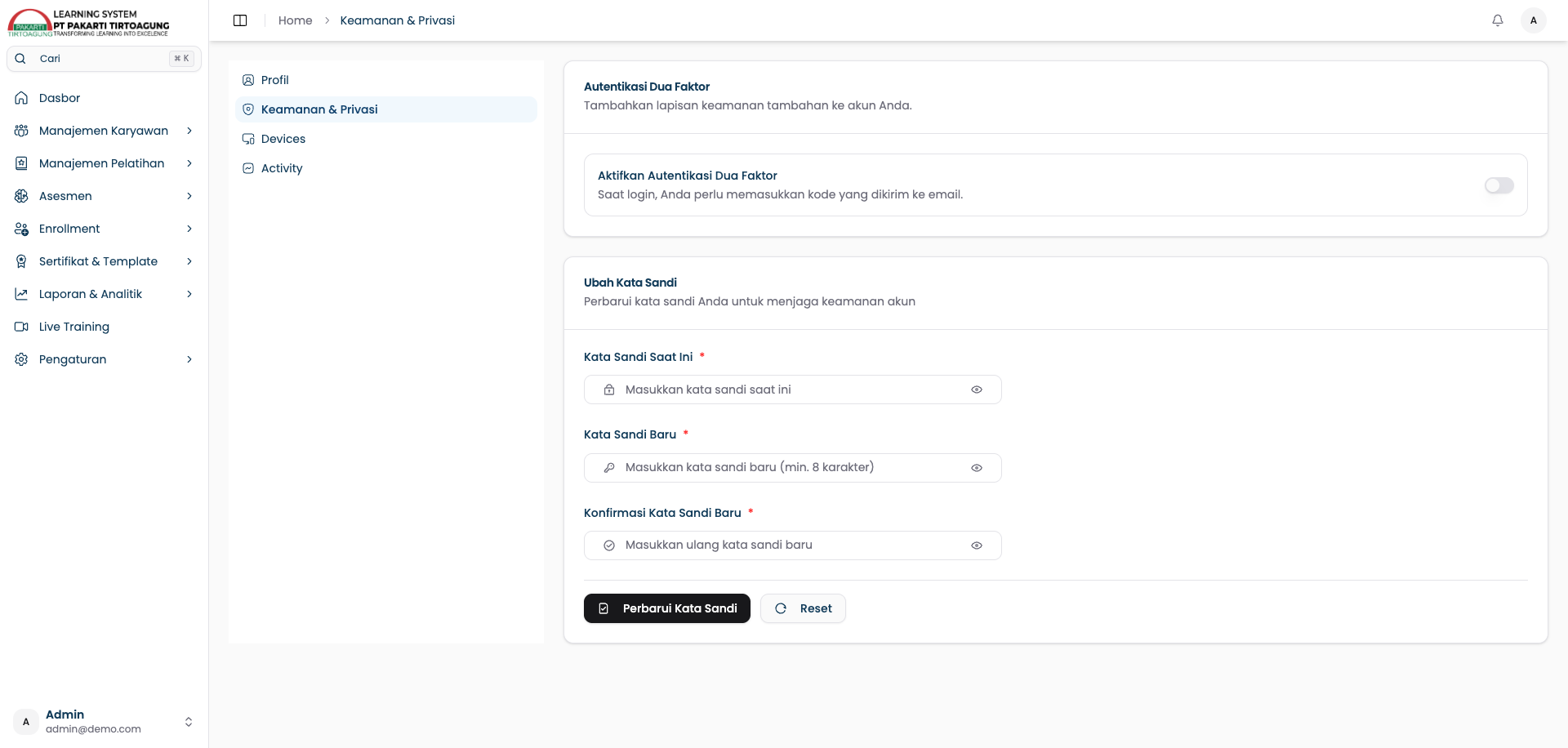Screen dimensions: 1568x748
Task: Go to the Home breadcrumb link
Action: (296, 20)
